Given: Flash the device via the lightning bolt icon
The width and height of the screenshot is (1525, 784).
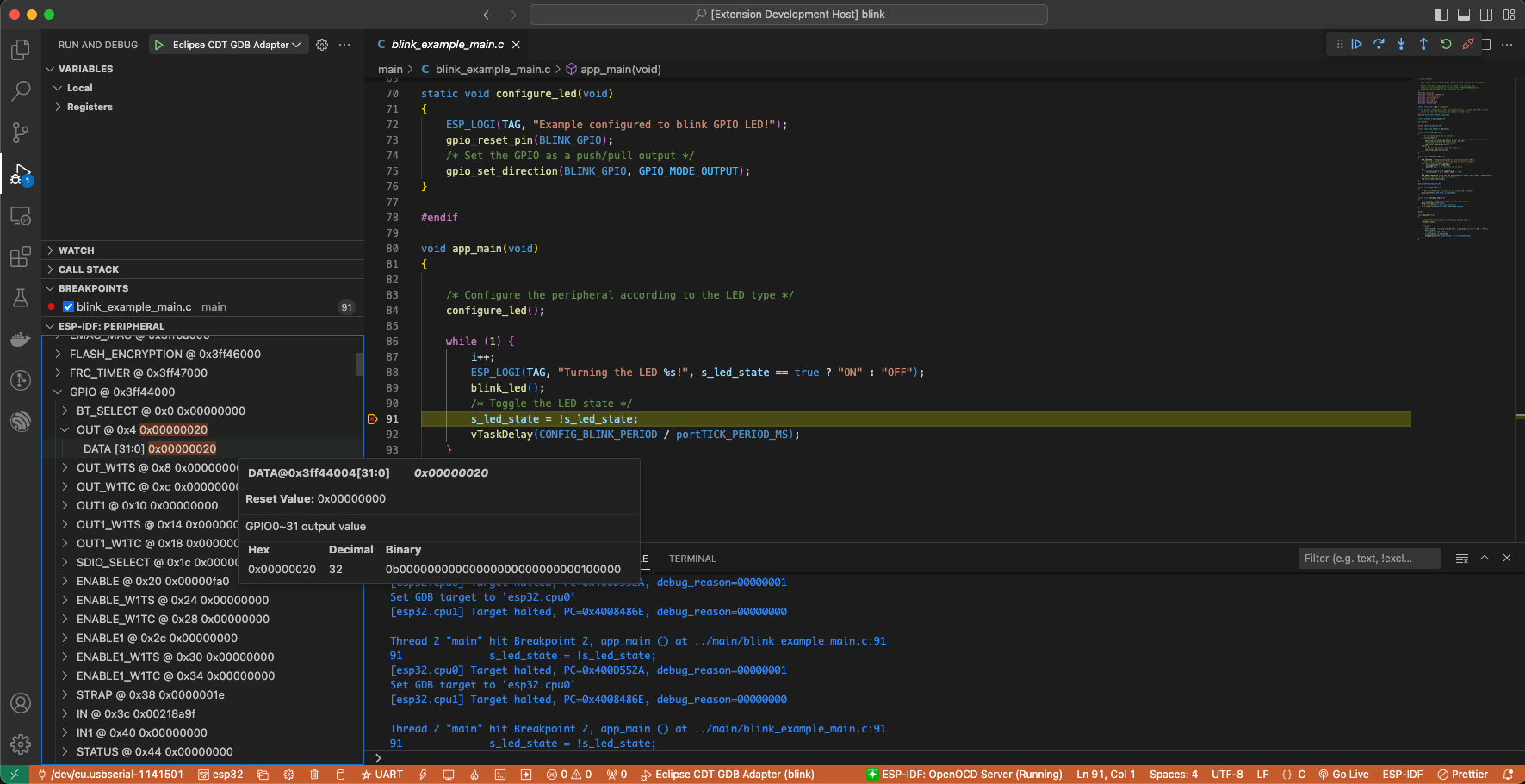Looking at the screenshot, I should tap(422, 774).
